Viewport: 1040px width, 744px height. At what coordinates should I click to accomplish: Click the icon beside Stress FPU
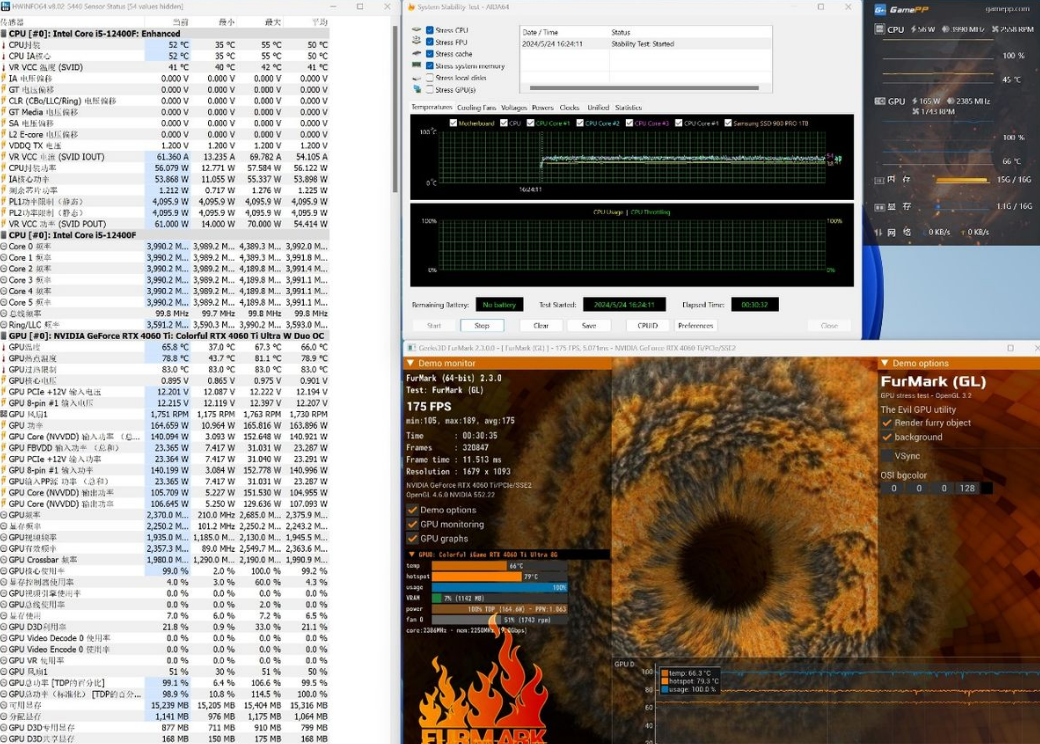(x=417, y=42)
